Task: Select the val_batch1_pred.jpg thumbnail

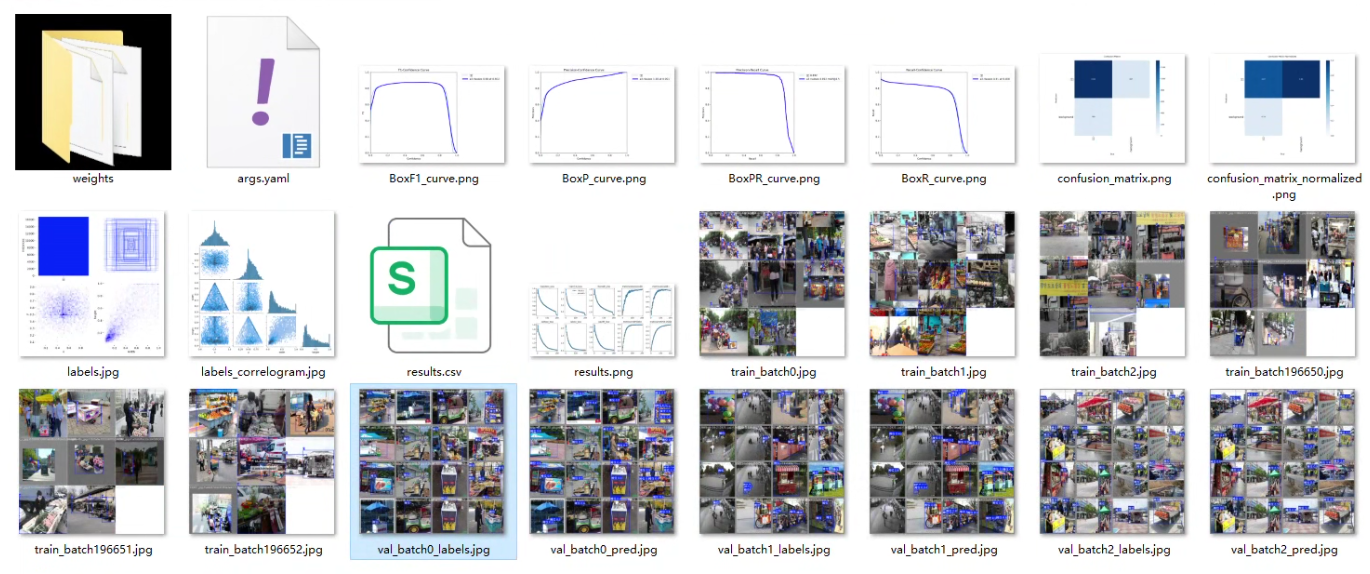Action: pos(943,462)
